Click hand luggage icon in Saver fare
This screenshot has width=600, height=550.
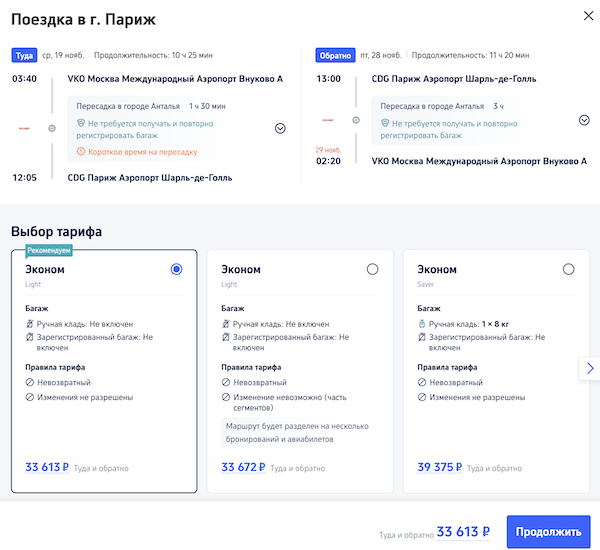(422, 324)
